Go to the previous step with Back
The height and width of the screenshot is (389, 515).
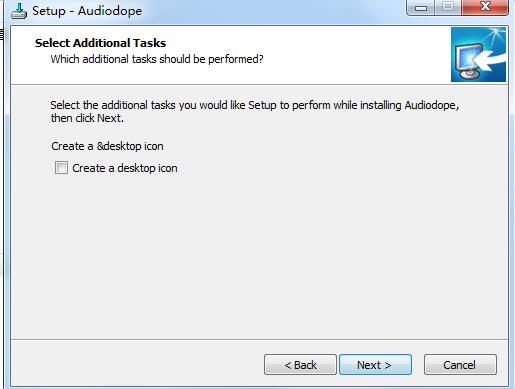300,365
